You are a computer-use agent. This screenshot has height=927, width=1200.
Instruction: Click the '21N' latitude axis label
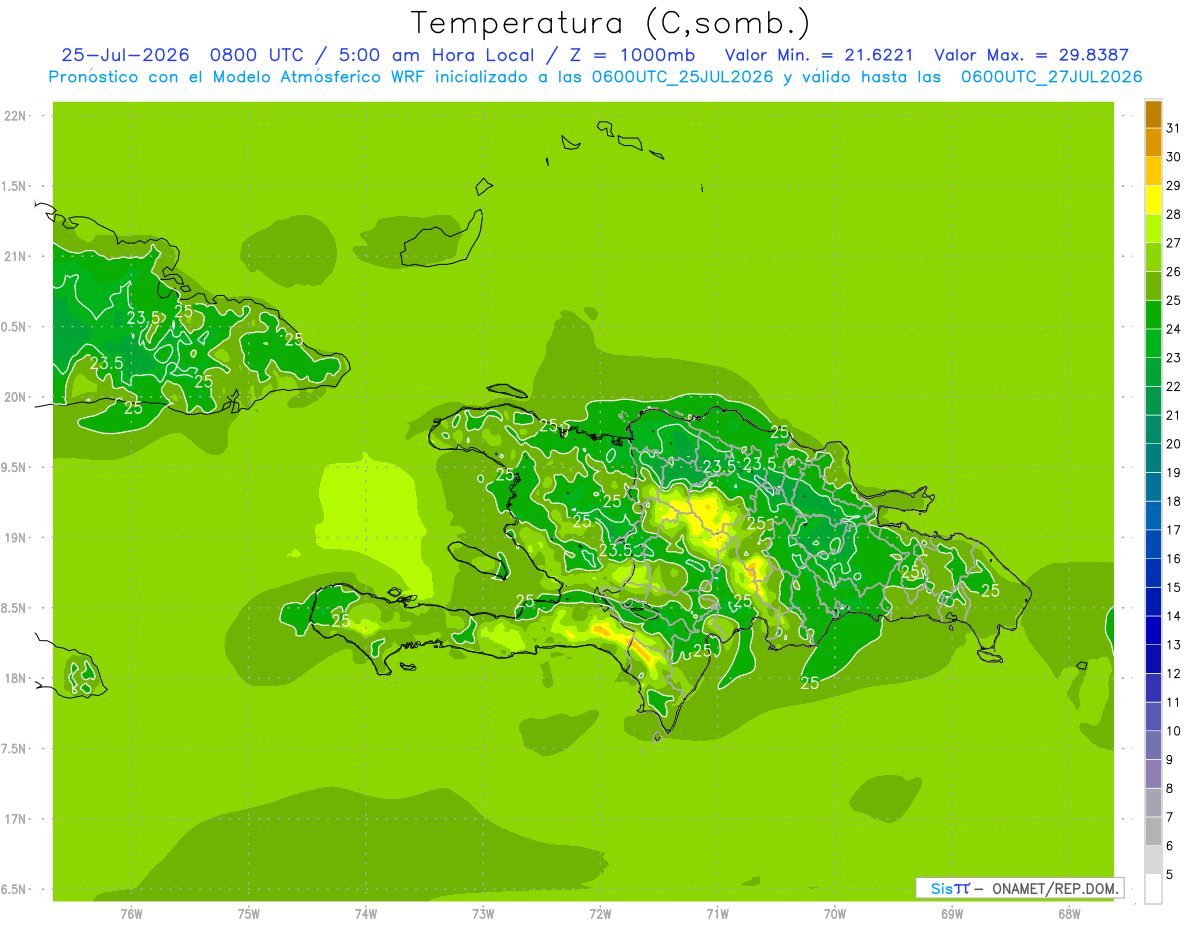16,256
